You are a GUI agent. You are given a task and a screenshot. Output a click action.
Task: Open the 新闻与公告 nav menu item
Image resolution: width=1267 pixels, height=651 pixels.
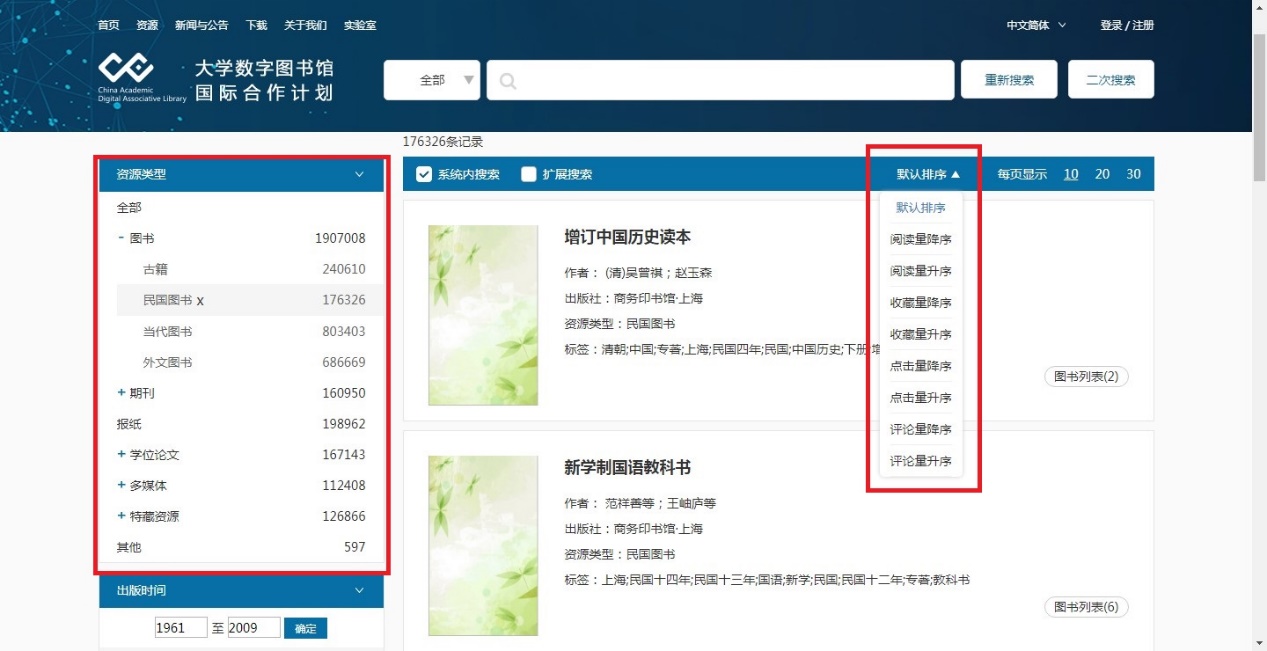201,26
